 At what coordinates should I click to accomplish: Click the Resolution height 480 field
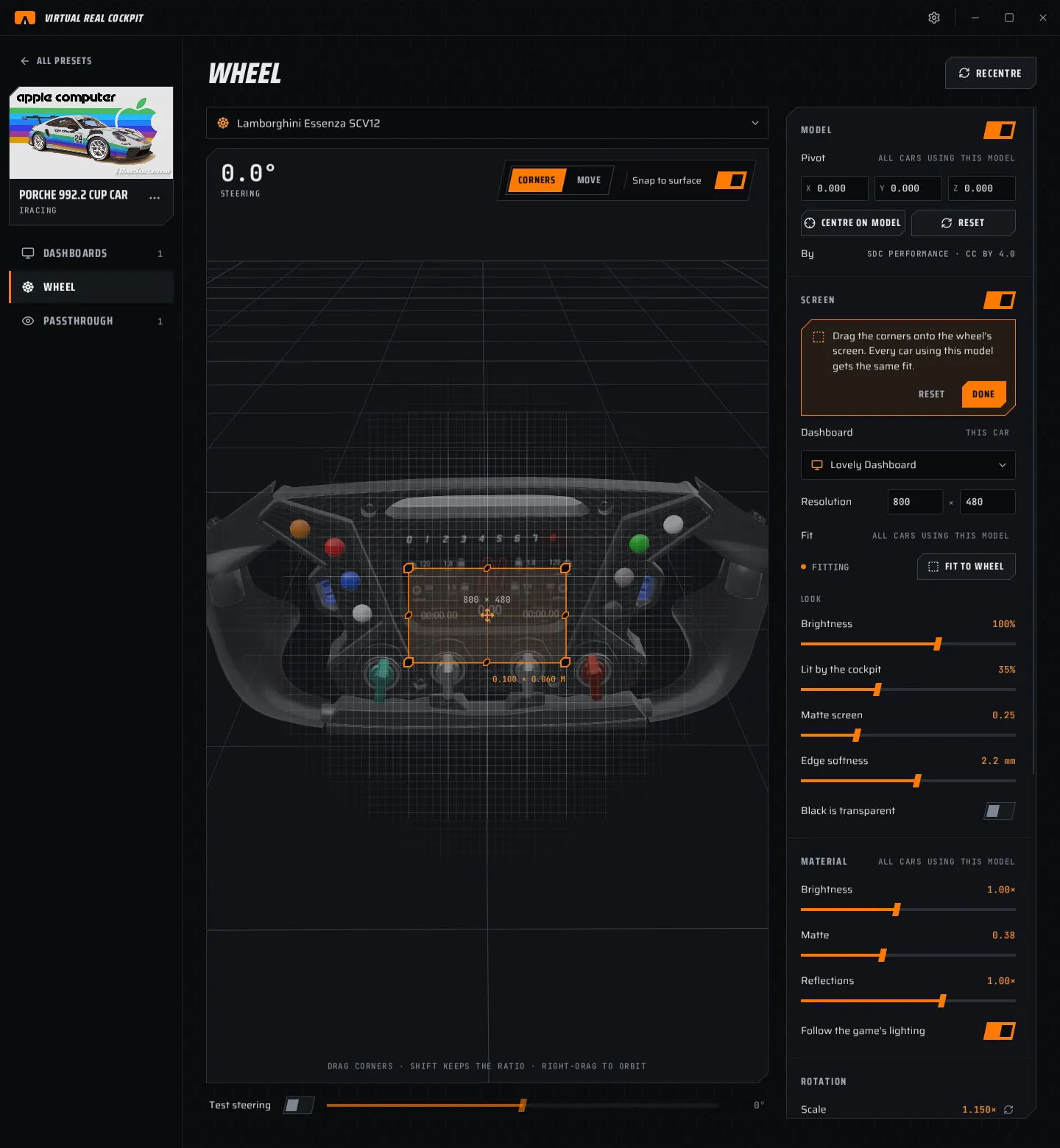(x=988, y=502)
